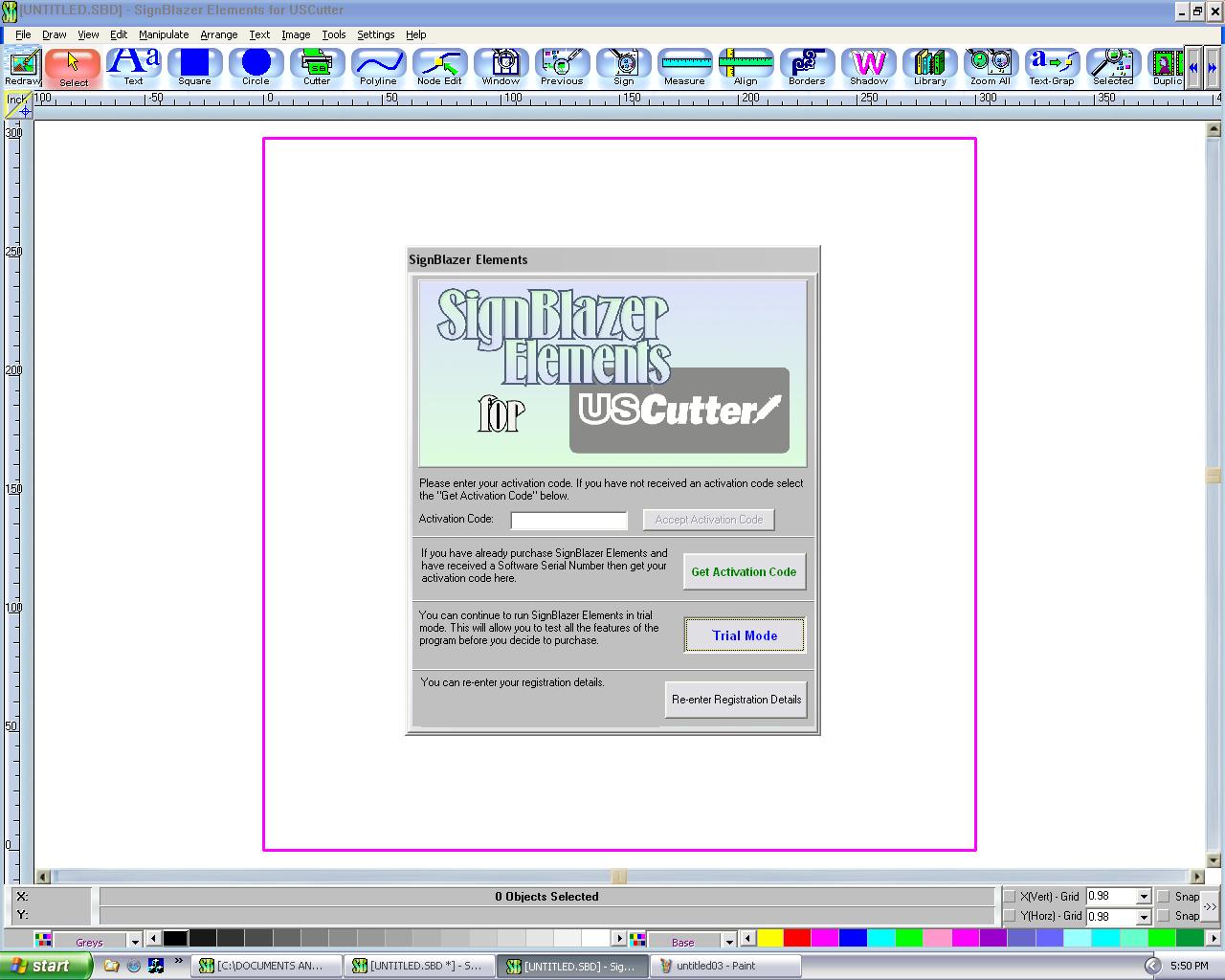The image size is (1225, 980).
Task: Select the Text tool
Action: [133, 64]
